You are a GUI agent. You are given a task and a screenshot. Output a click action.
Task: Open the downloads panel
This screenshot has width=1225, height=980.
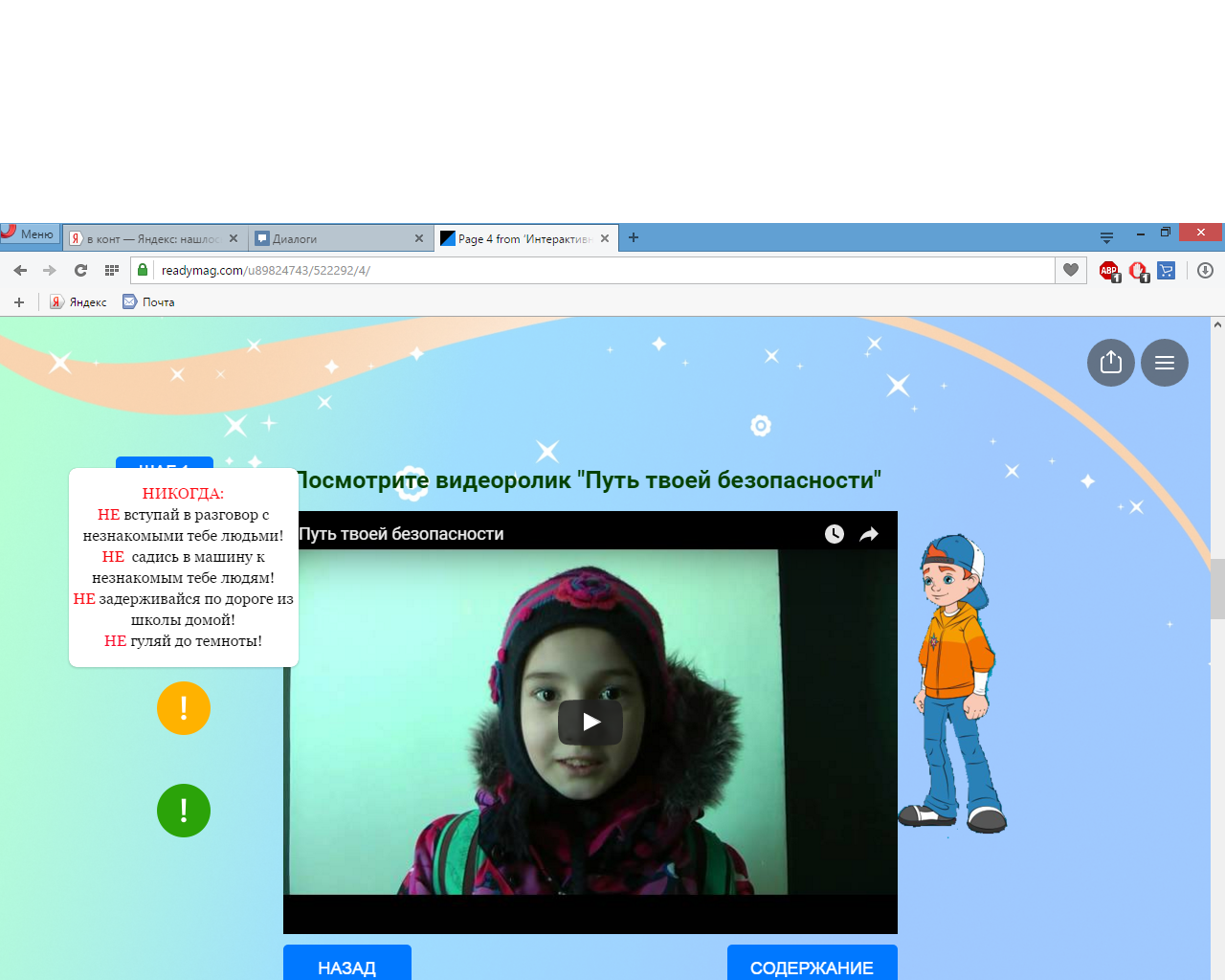click(x=1205, y=270)
